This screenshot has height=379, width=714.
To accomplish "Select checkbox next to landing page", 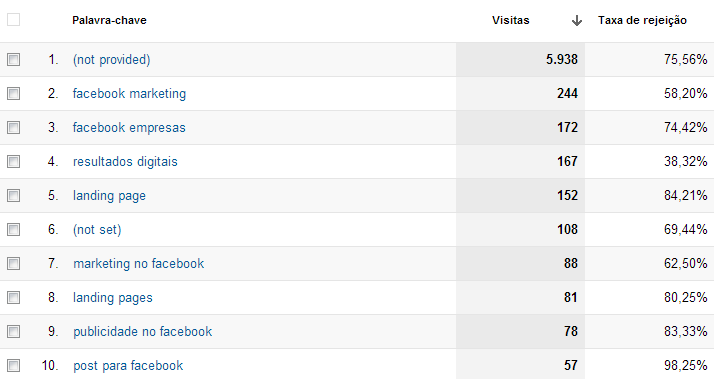I will (x=14, y=195).
